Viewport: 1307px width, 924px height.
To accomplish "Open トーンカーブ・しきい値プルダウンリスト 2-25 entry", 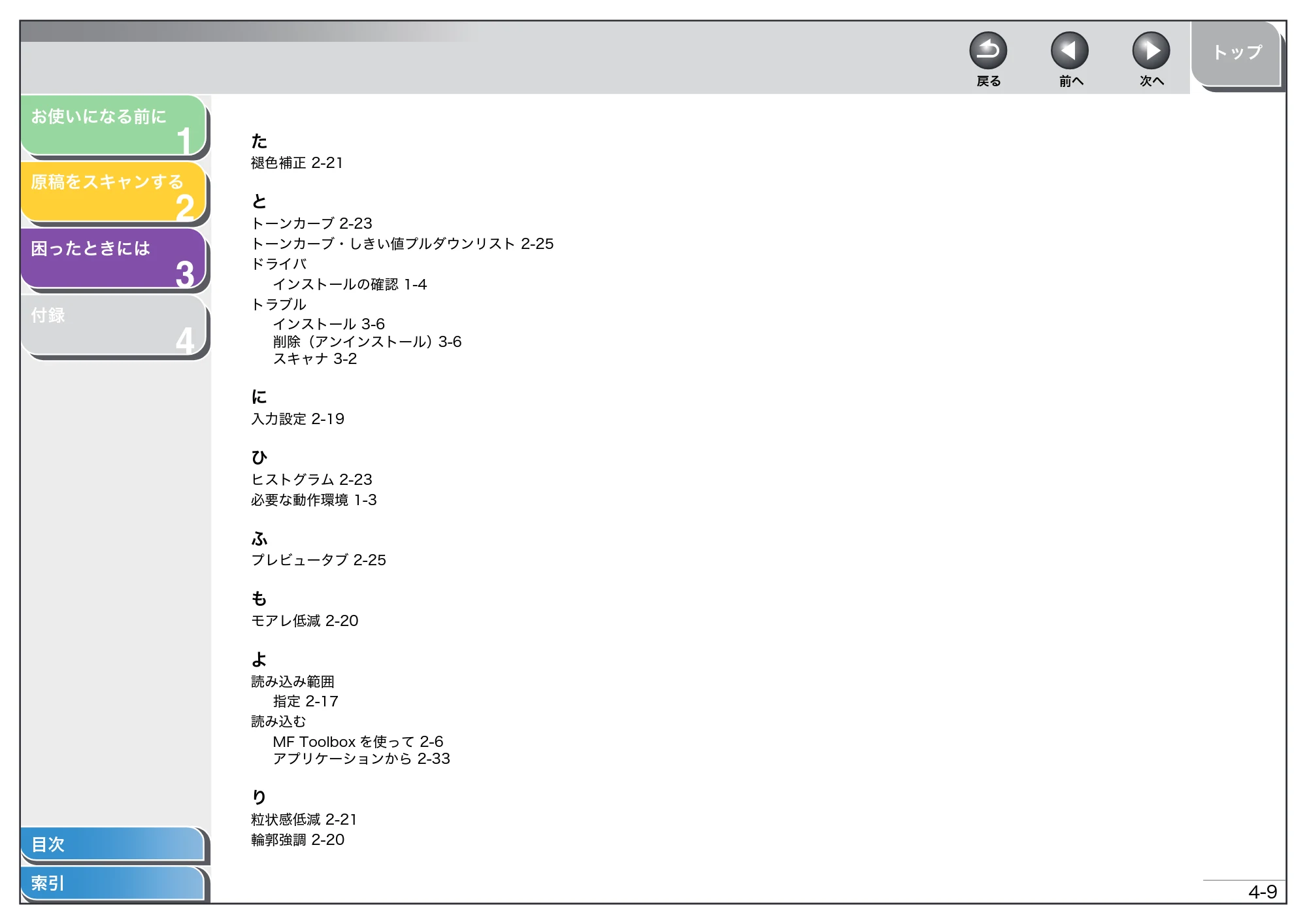I will coord(402,244).
